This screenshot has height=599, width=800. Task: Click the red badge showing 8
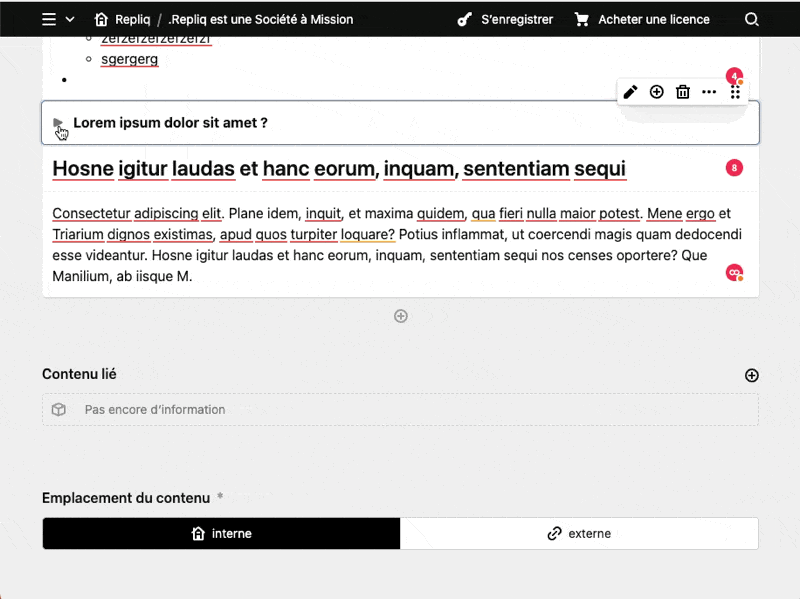pos(734,168)
